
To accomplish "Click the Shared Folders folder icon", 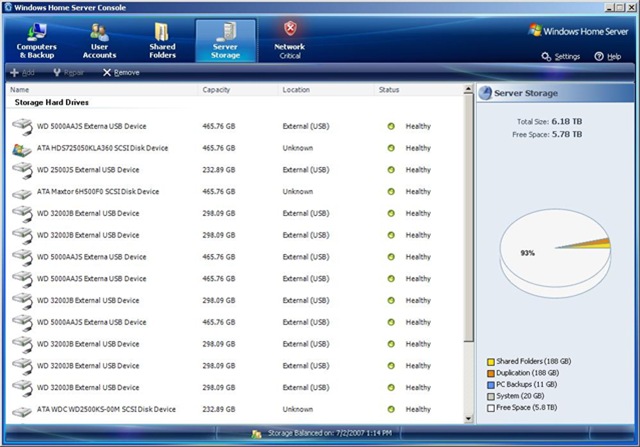I will point(162,32).
